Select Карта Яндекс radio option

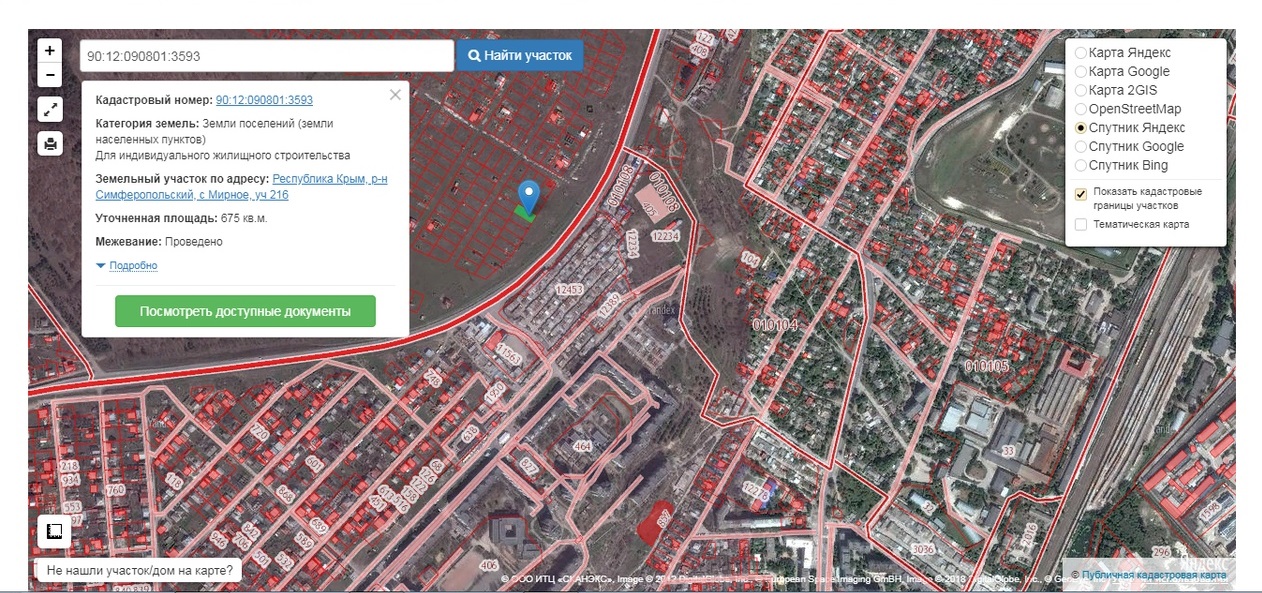click(1081, 53)
